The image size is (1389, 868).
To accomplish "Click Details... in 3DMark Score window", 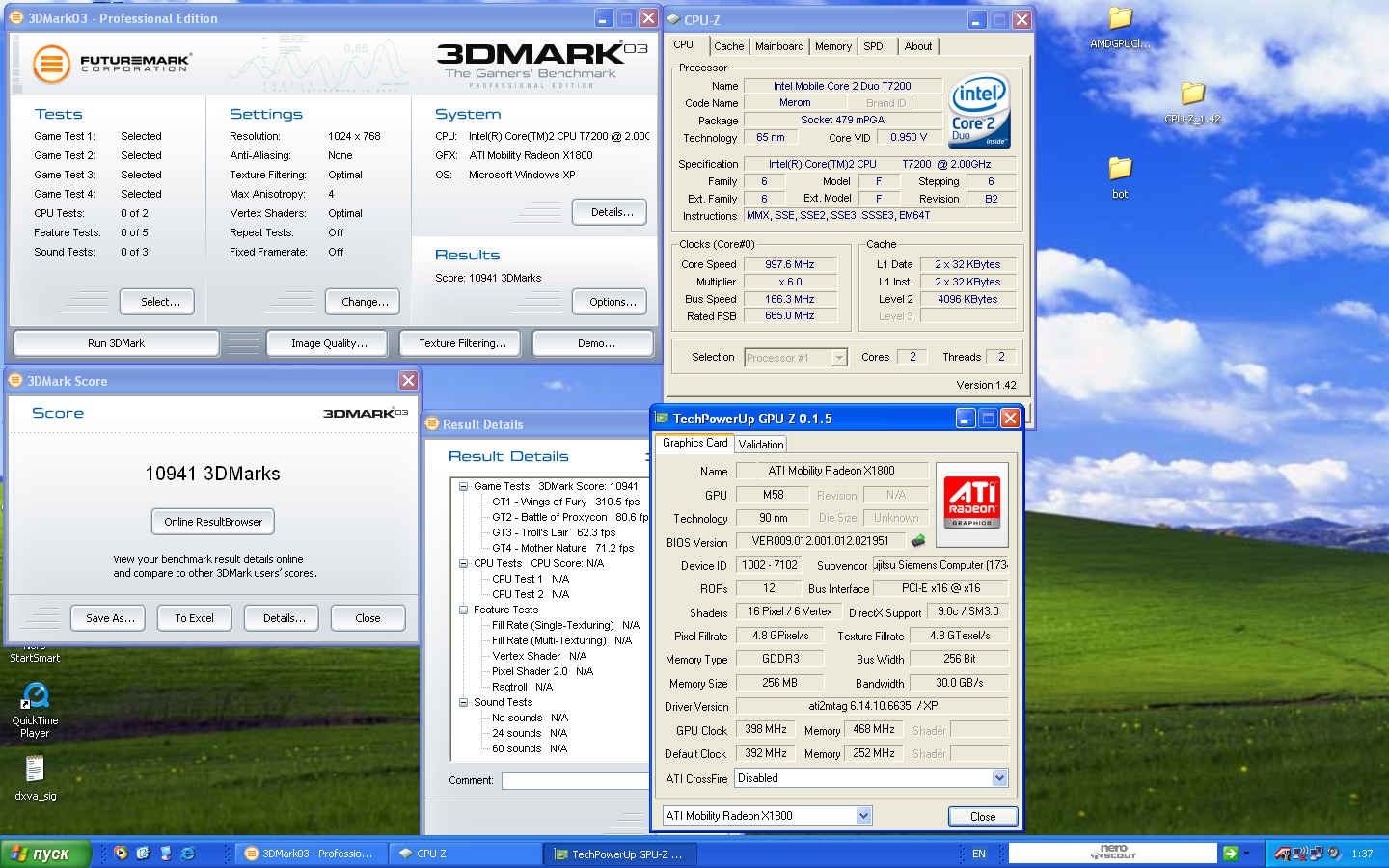I will [x=282, y=618].
